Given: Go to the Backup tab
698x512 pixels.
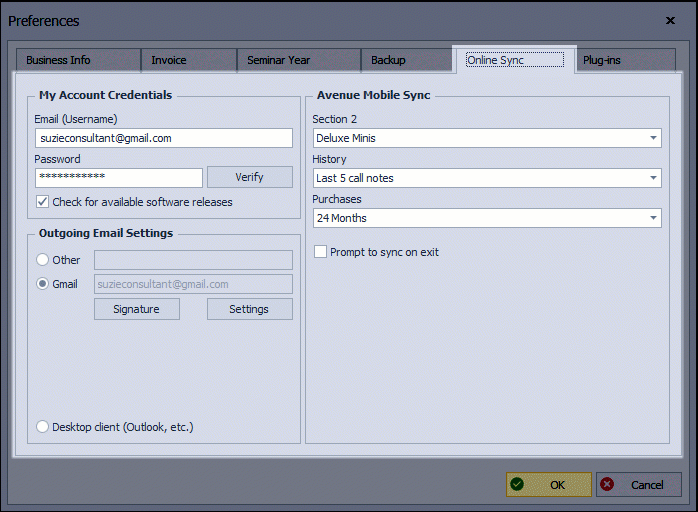Looking at the screenshot, I should (406, 60).
